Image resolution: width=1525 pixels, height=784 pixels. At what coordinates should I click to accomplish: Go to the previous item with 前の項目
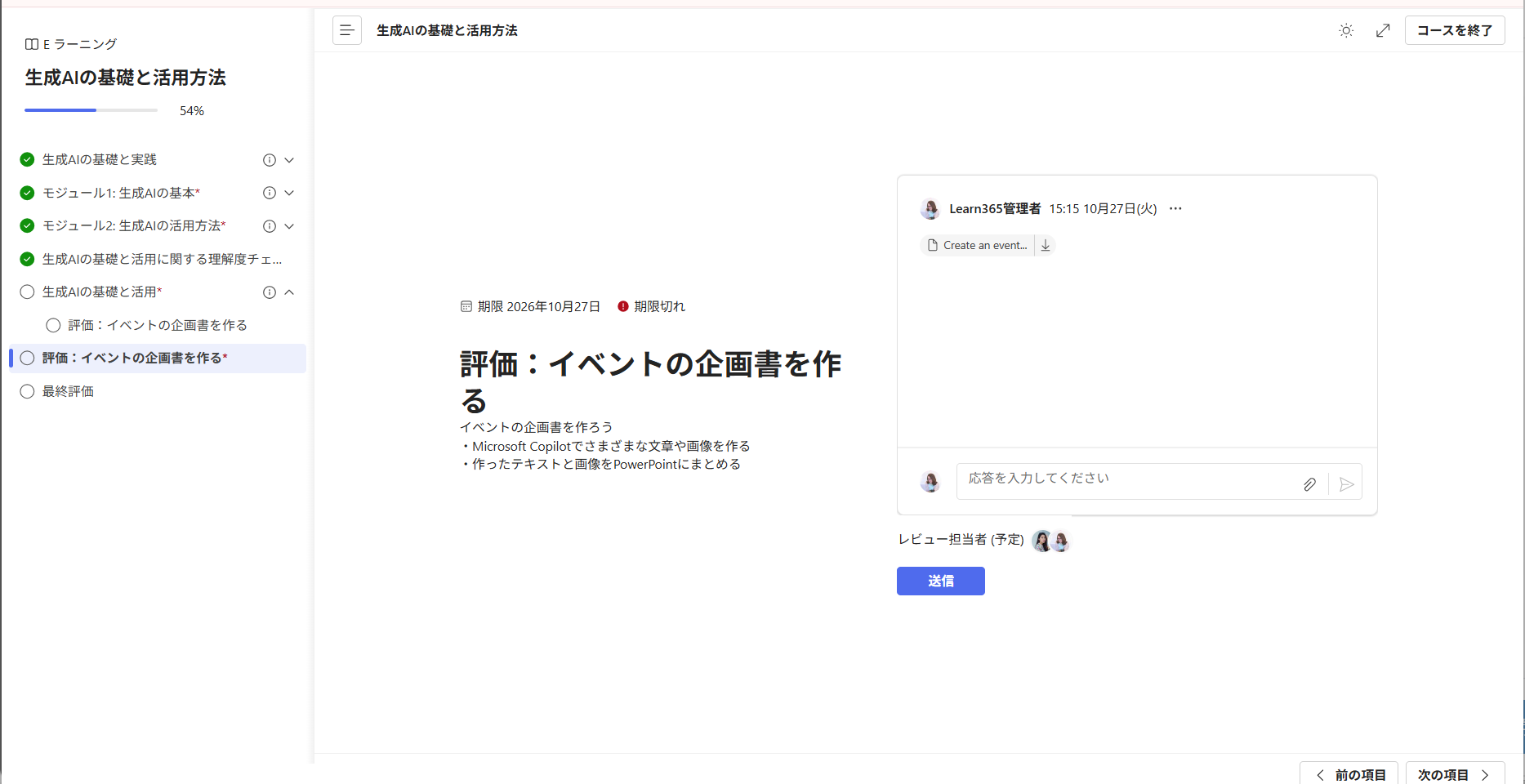[x=1349, y=775]
